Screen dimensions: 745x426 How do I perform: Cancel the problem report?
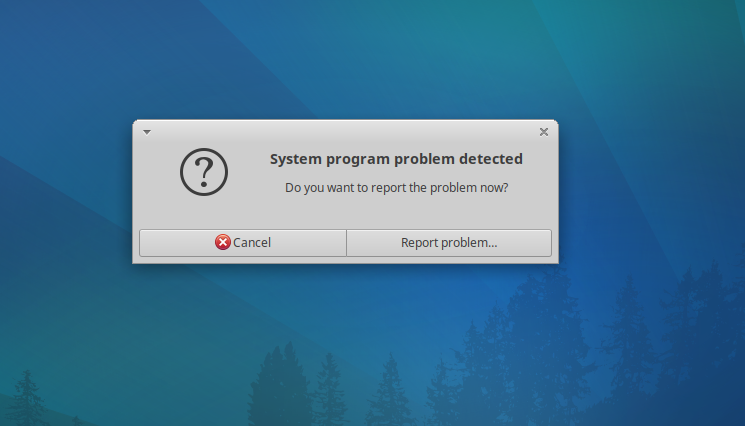[x=243, y=243]
